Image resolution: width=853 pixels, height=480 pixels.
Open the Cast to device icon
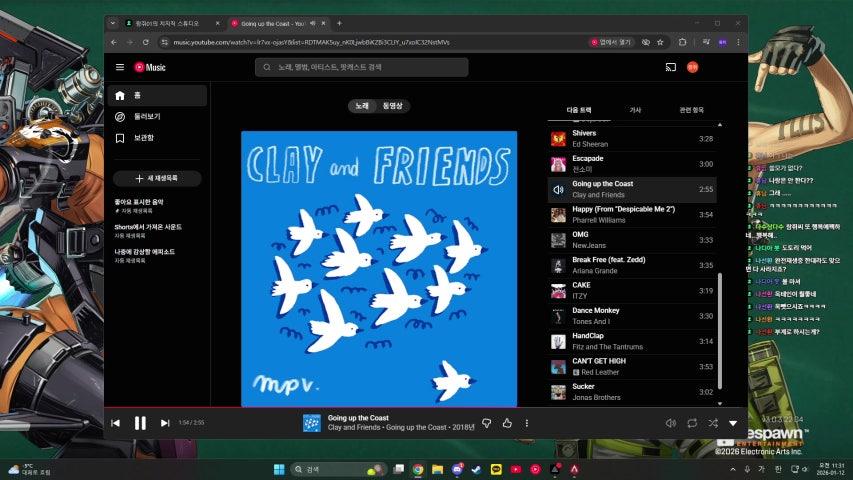671,67
